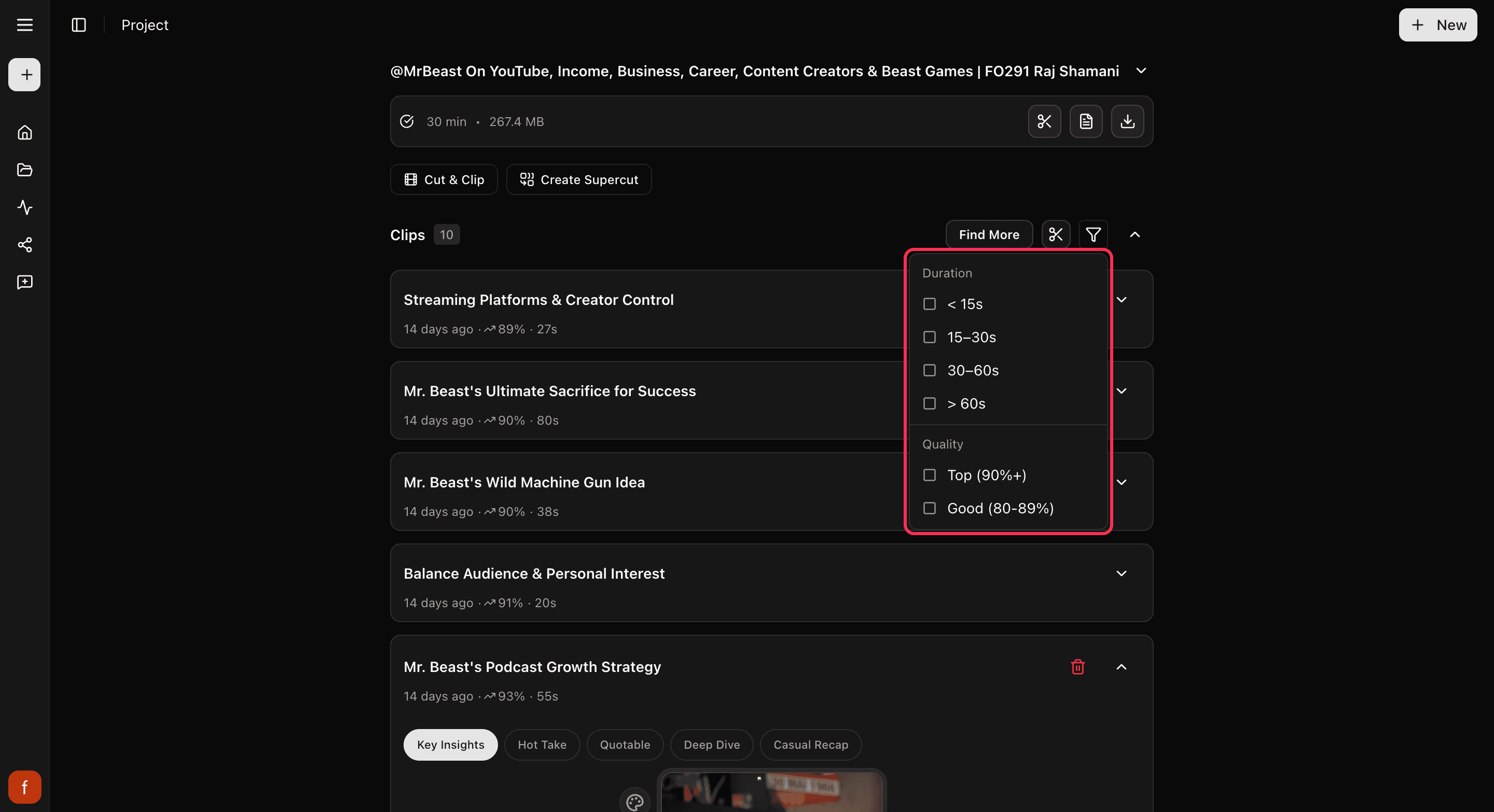Image resolution: width=1494 pixels, height=812 pixels.
Task: Select the Deep Dive tab
Action: coord(712,745)
